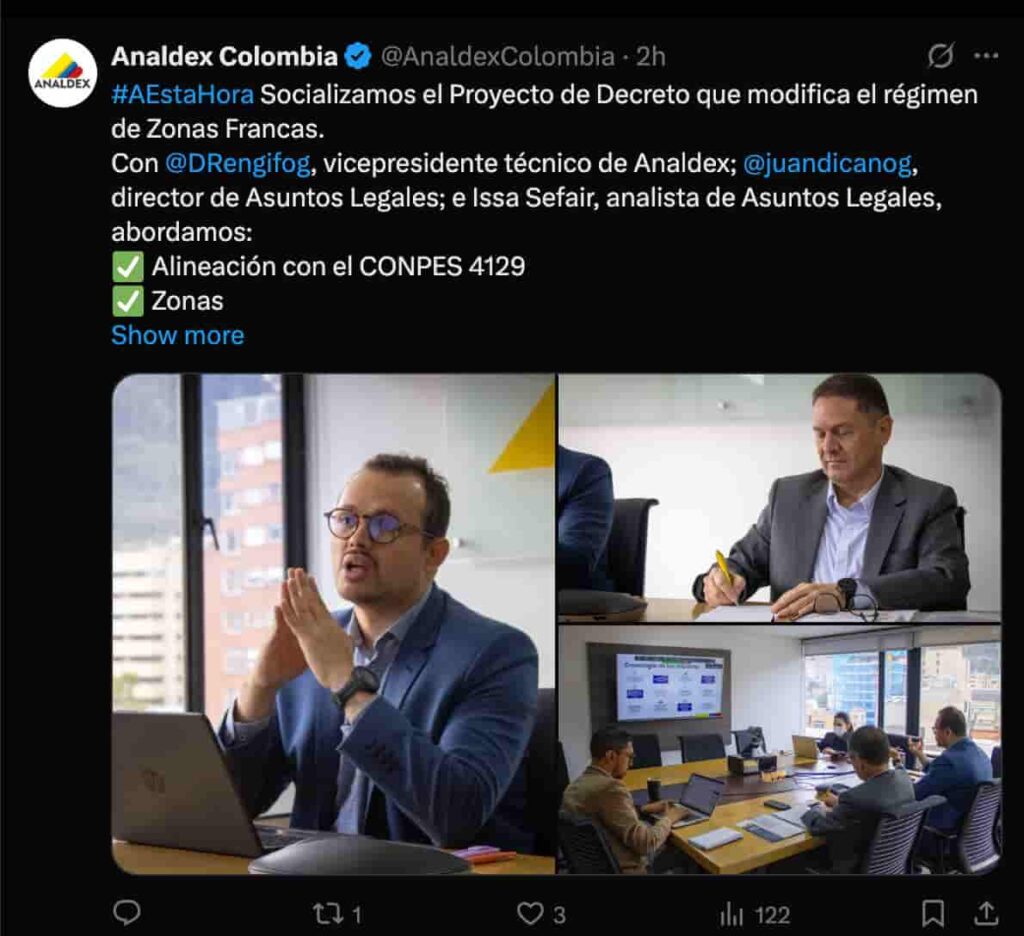Screen dimensions: 1024x936
Task: Open the three-dot more options menu
Action: [986, 56]
